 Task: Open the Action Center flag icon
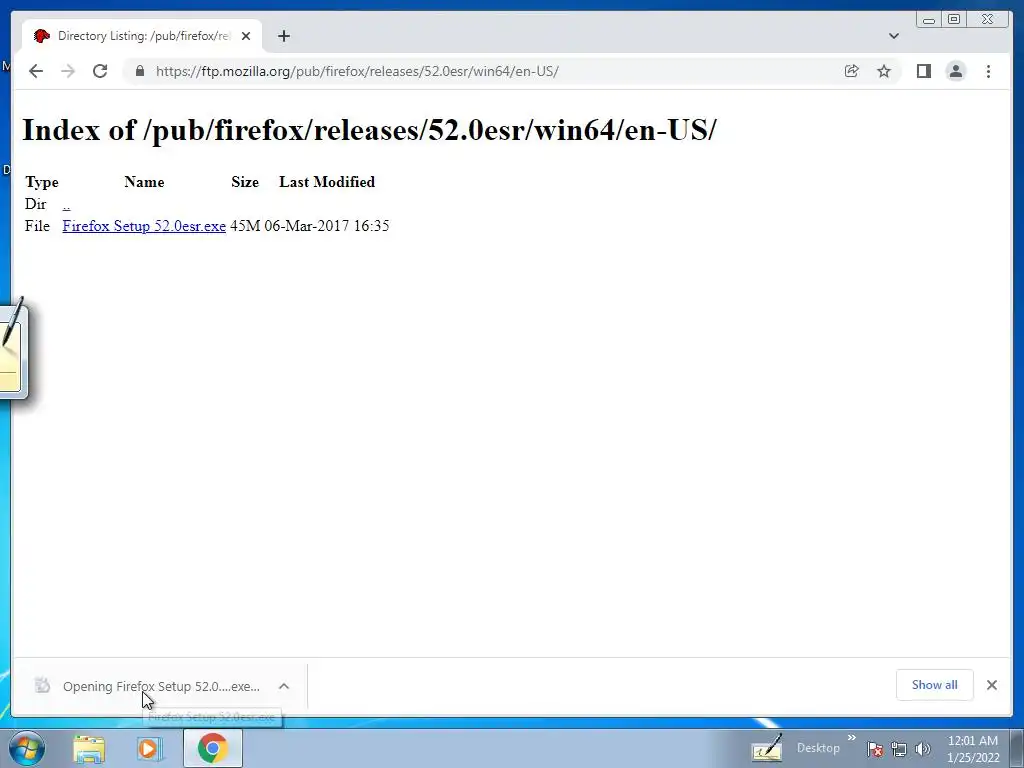tap(875, 749)
